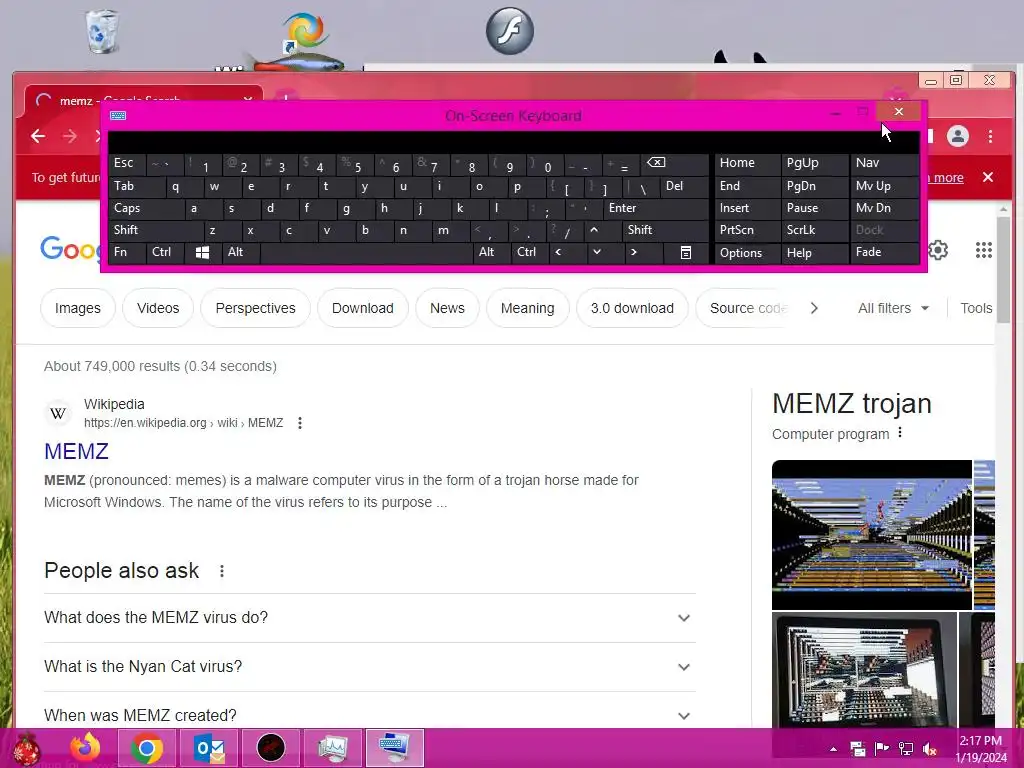
Task: Open the black red-bird taskbar app
Action: (x=270, y=748)
